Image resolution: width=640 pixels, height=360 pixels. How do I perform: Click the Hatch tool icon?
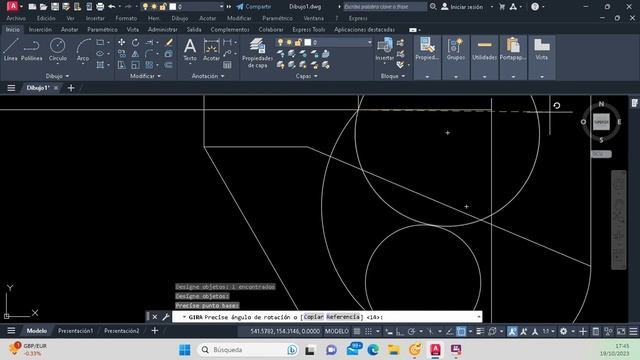pos(100,65)
